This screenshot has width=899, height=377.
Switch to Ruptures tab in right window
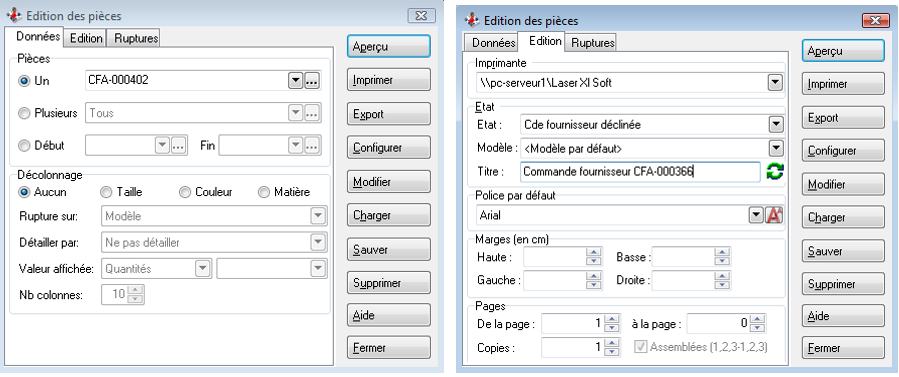point(592,43)
